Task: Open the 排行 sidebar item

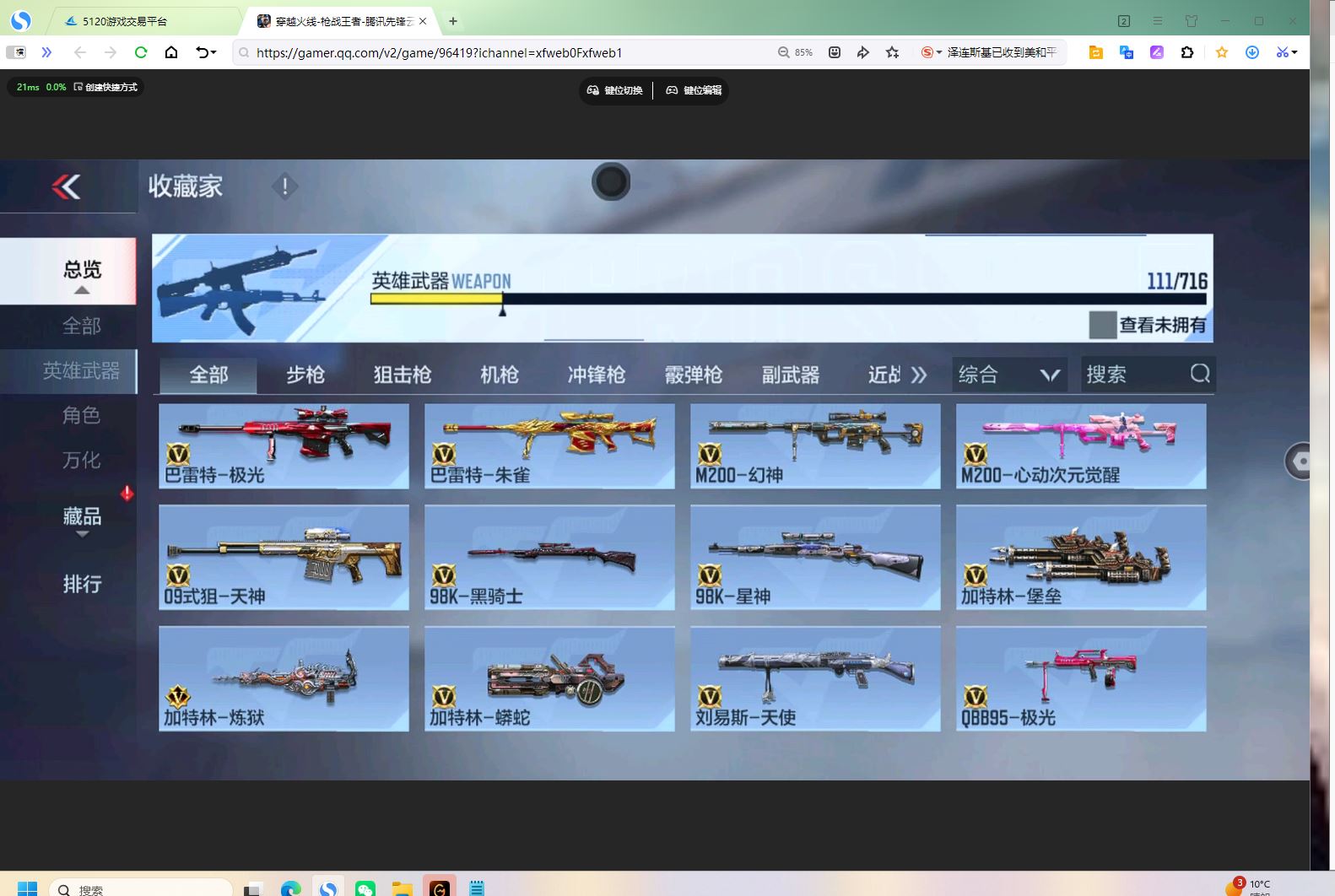Action: (82, 584)
